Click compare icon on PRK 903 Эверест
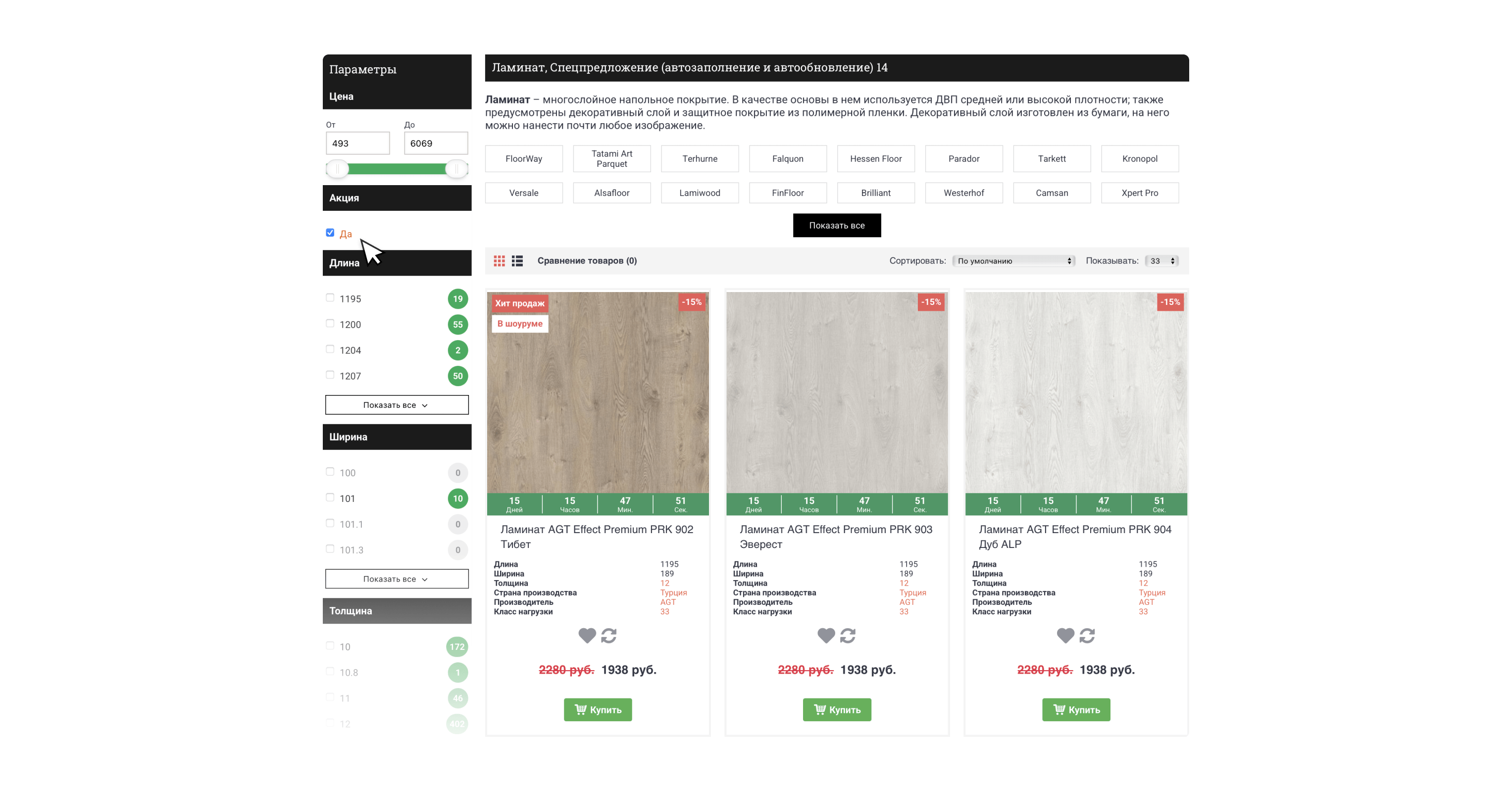 pyautogui.click(x=848, y=635)
